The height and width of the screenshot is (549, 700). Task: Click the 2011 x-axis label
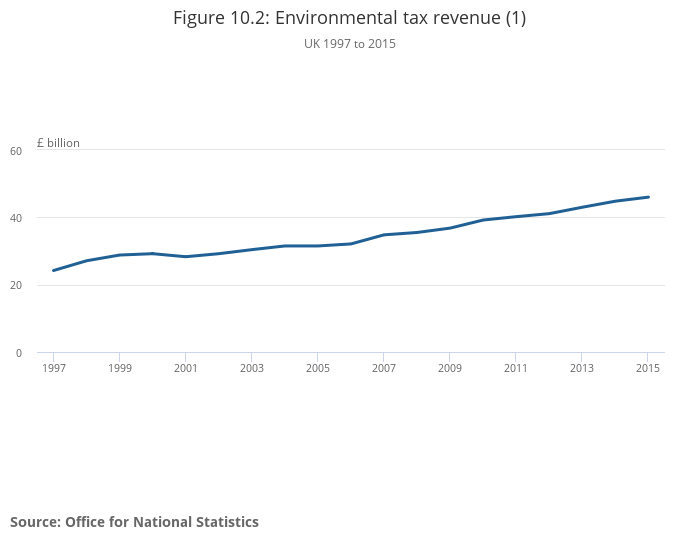tap(516, 369)
